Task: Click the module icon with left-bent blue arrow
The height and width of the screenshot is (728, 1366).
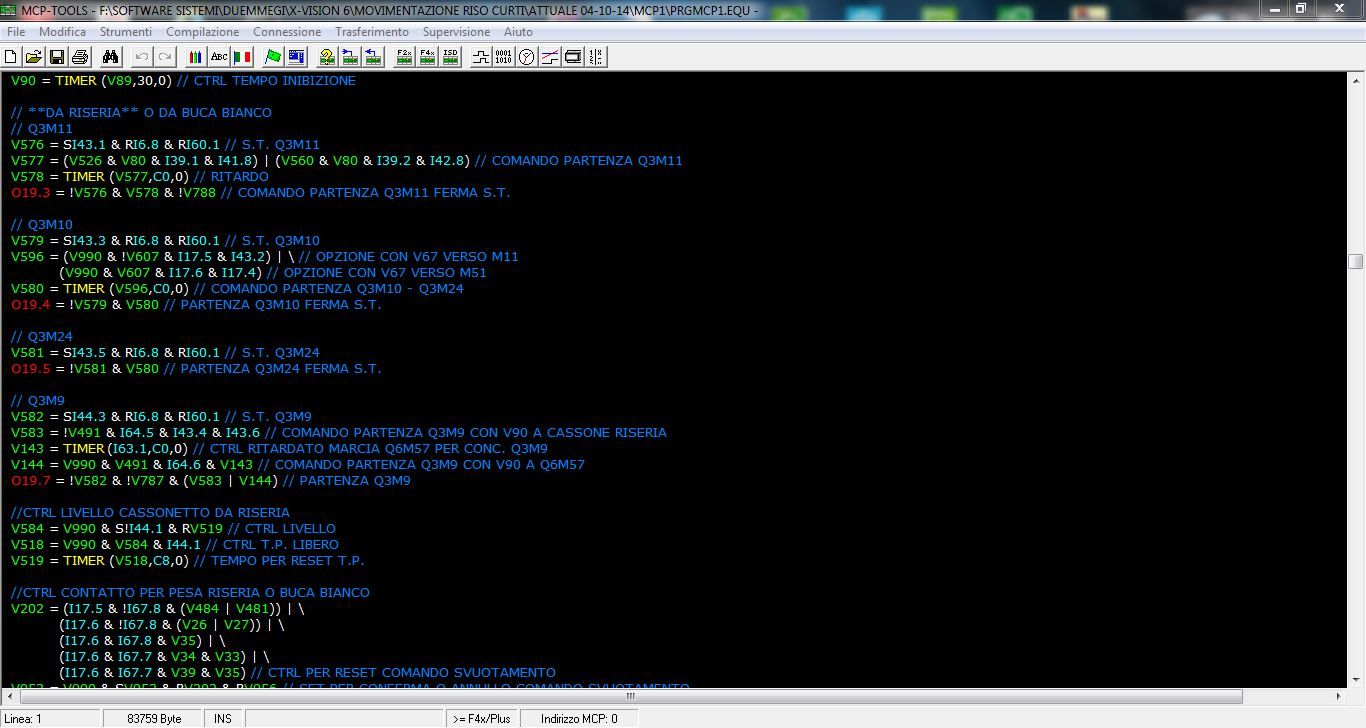Action: (350, 57)
